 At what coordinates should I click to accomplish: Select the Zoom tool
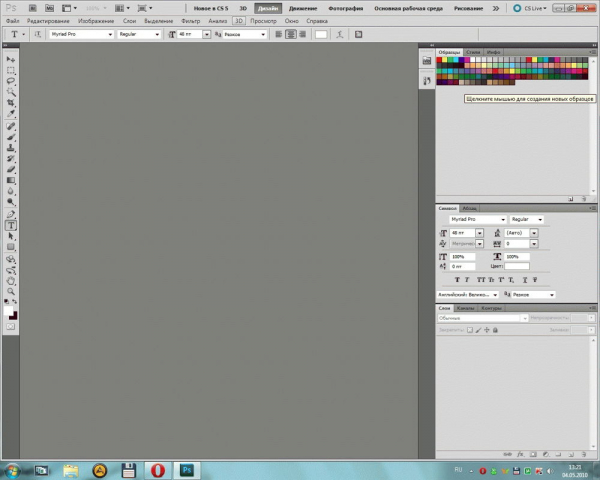11,292
